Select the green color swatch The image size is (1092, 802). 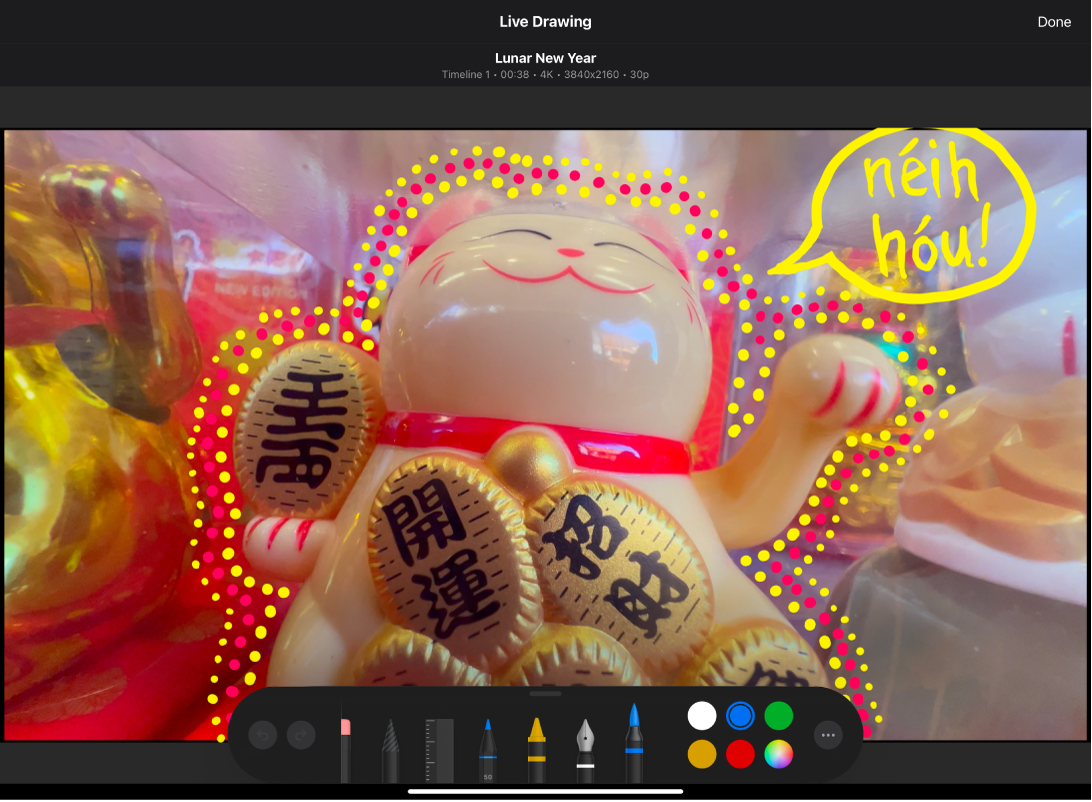tap(778, 716)
